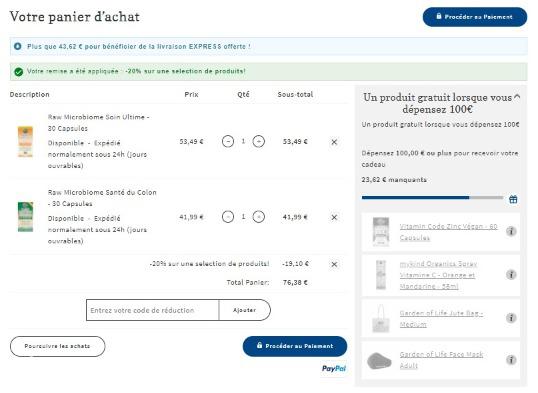The image size is (538, 393).
Task: Click the free gift progress bar
Action: pos(432,198)
